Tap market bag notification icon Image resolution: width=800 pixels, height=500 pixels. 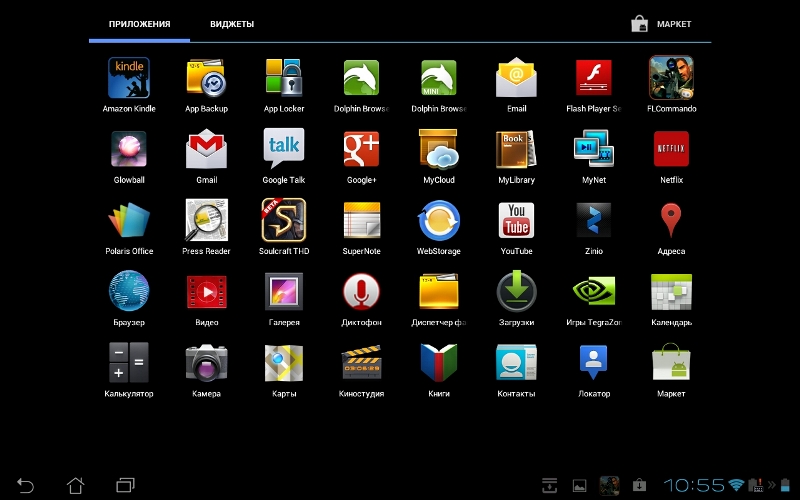(x=639, y=485)
